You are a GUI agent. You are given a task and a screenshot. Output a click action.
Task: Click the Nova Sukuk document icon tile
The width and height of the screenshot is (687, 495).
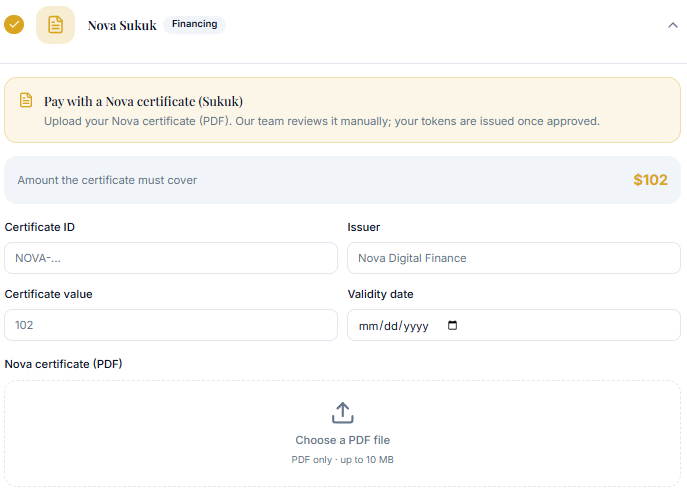[x=55, y=25]
